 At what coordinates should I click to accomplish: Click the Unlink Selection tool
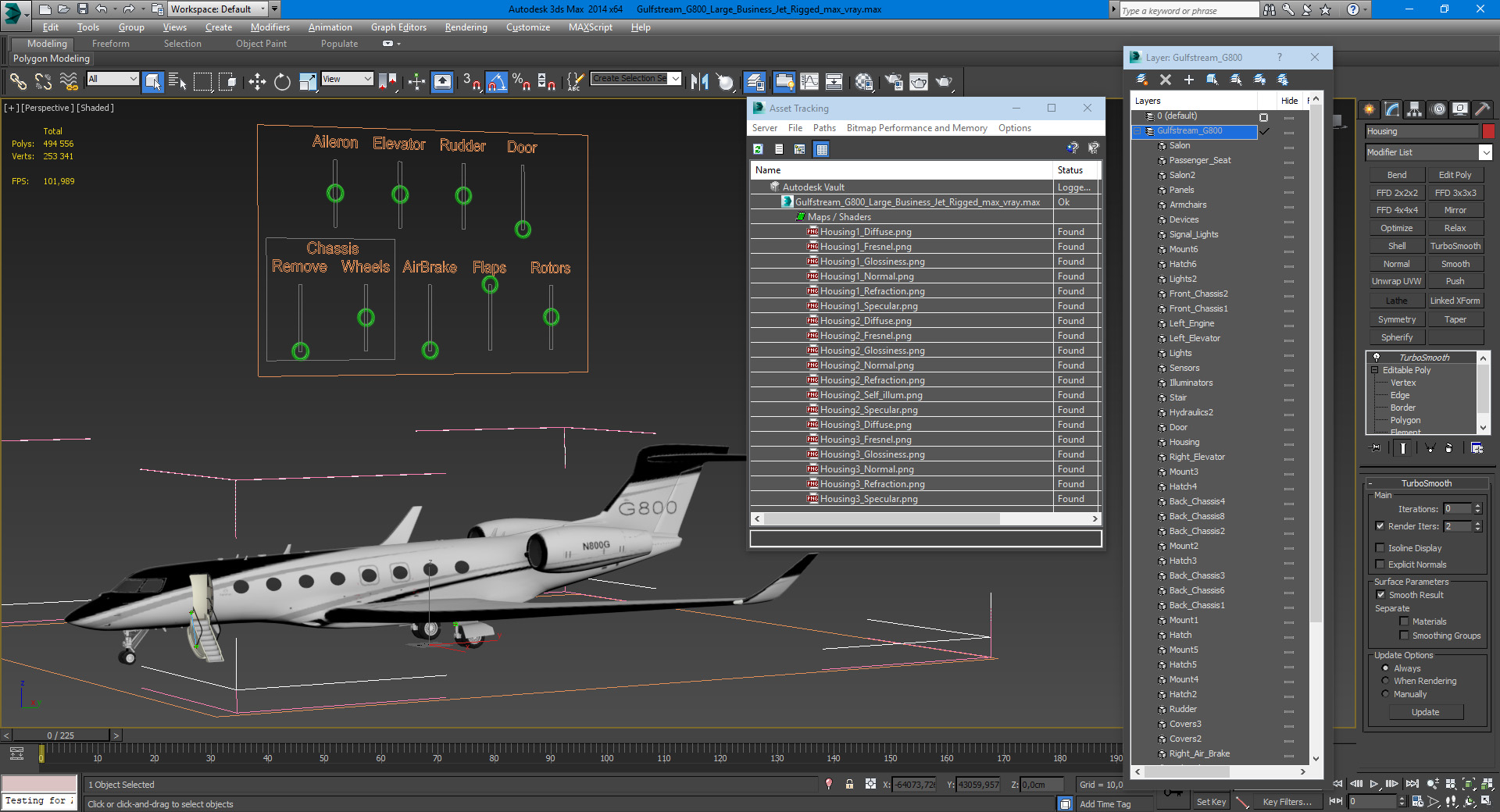click(x=44, y=81)
